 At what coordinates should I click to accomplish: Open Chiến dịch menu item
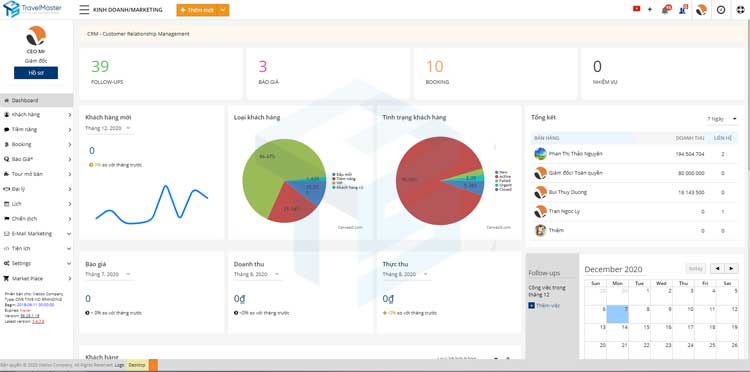(x=36, y=219)
